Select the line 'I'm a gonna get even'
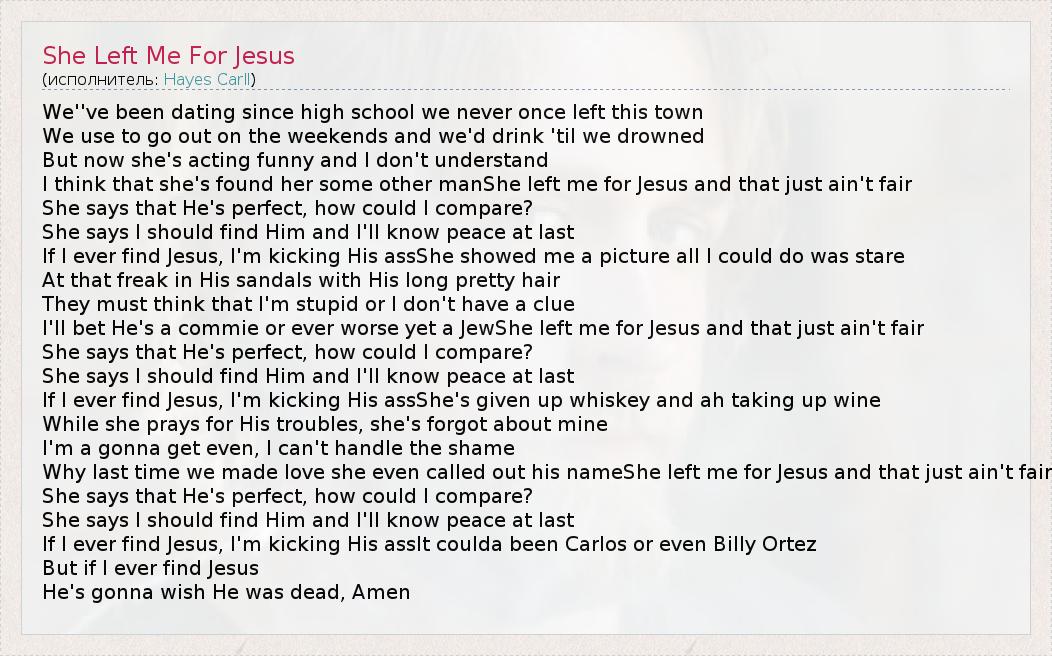1052x656 pixels. 278,448
